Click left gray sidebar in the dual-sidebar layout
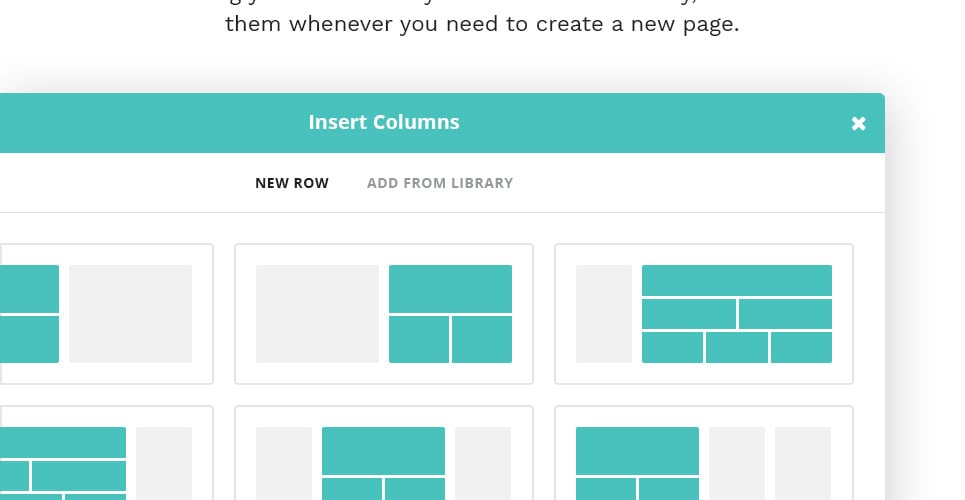The height and width of the screenshot is (500, 965). coord(284,462)
